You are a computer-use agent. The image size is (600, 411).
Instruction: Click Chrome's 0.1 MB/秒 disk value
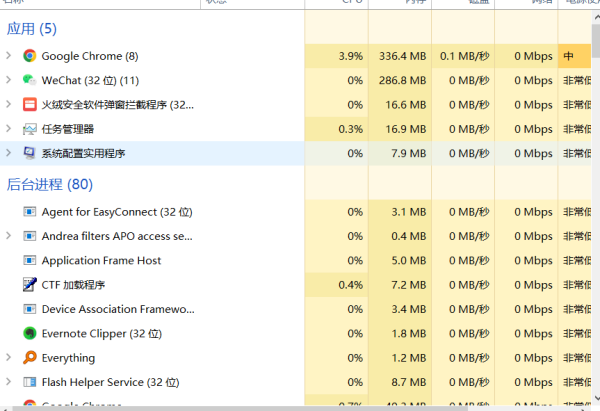coord(465,56)
